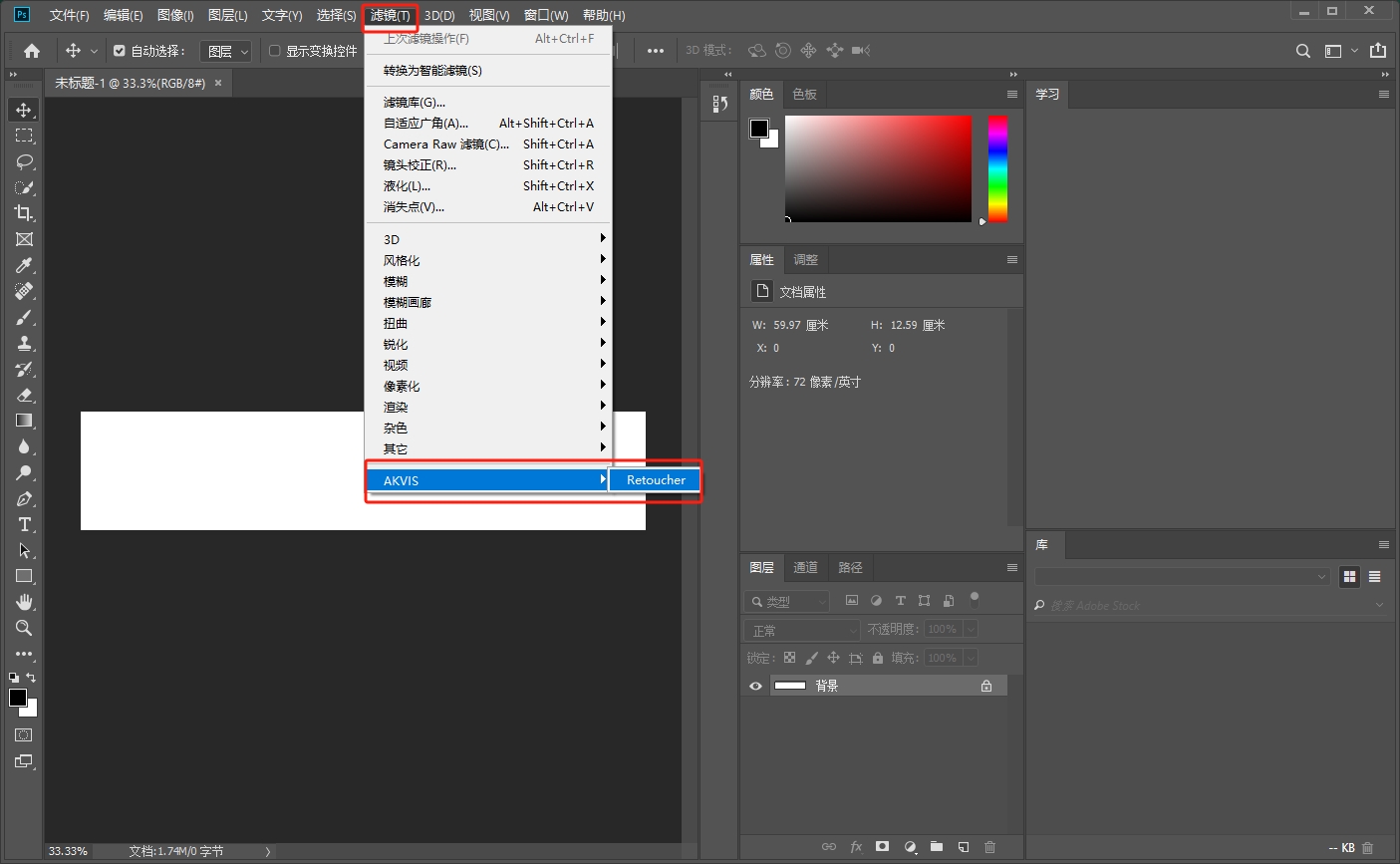Close the 未标题-1 document tab

218,84
